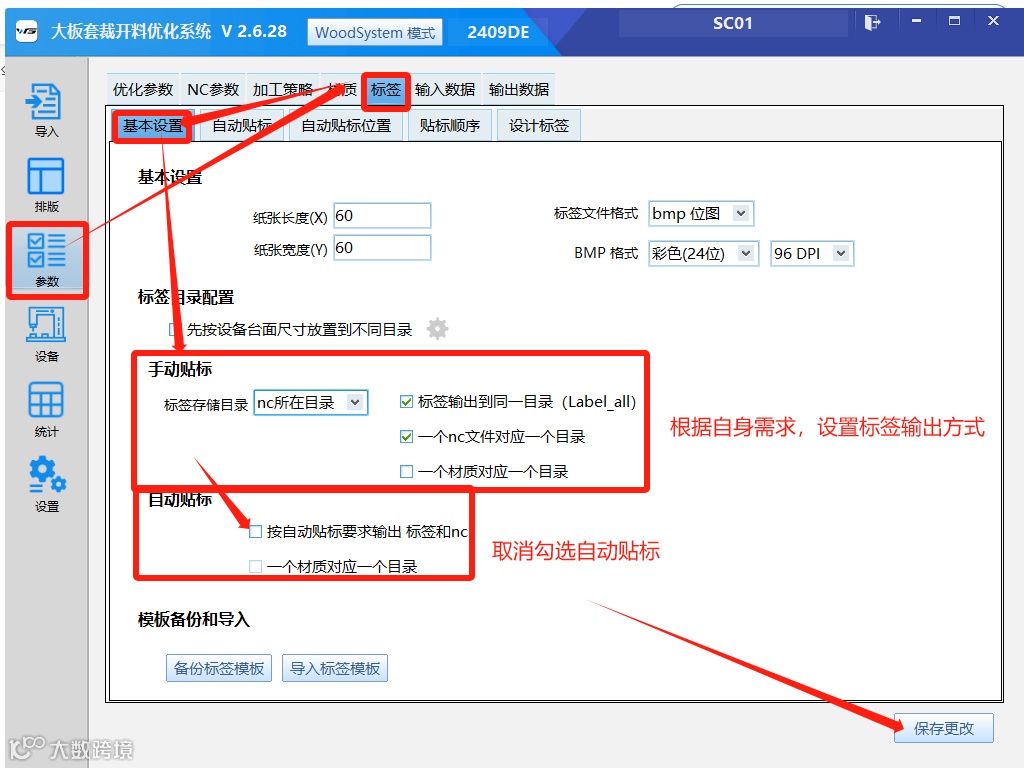
Task: Toggle 按自动贴标要求输出 标签和nc checkbox
Action: [x=255, y=532]
